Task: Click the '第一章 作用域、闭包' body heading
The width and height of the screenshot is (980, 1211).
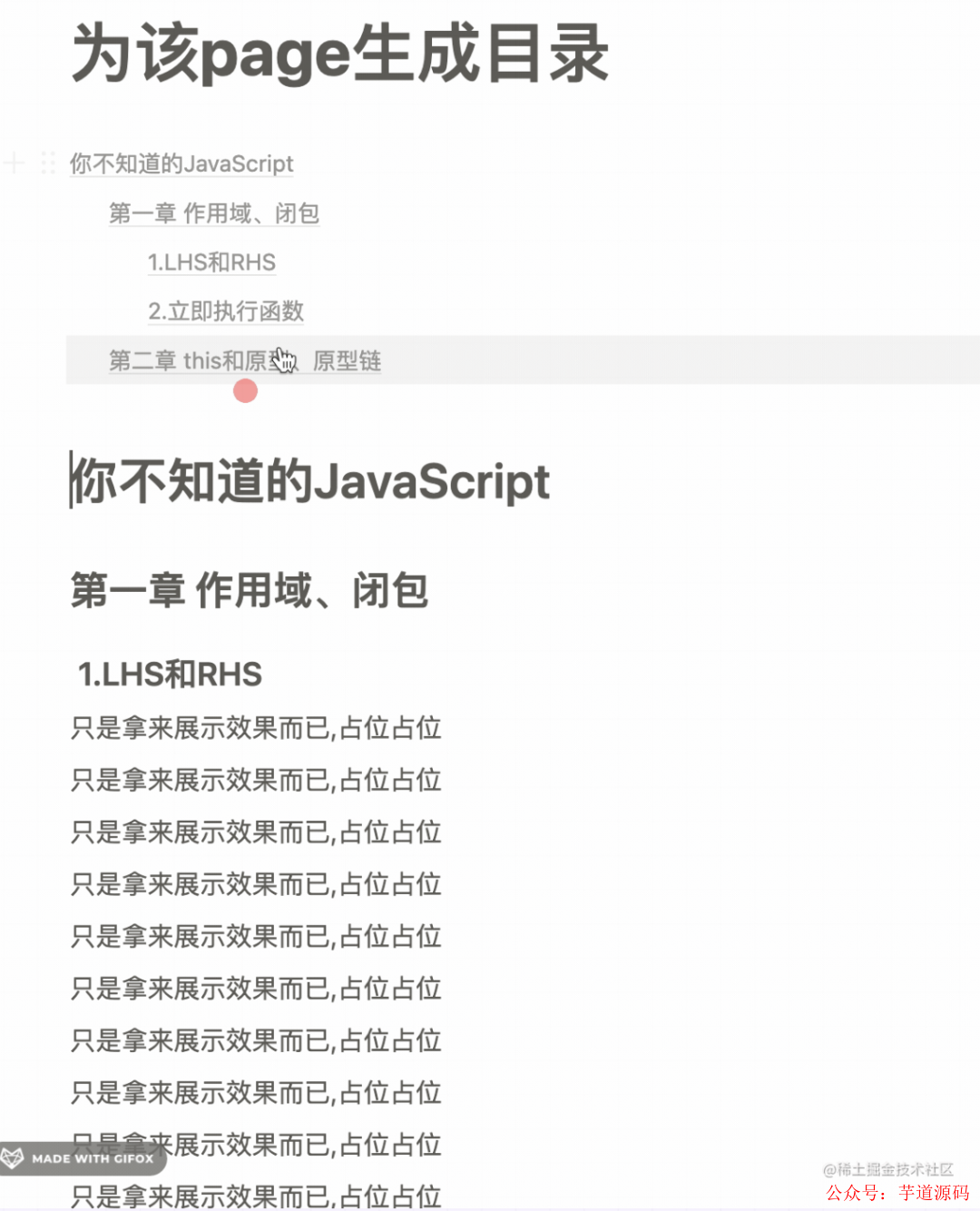Action: (x=250, y=590)
